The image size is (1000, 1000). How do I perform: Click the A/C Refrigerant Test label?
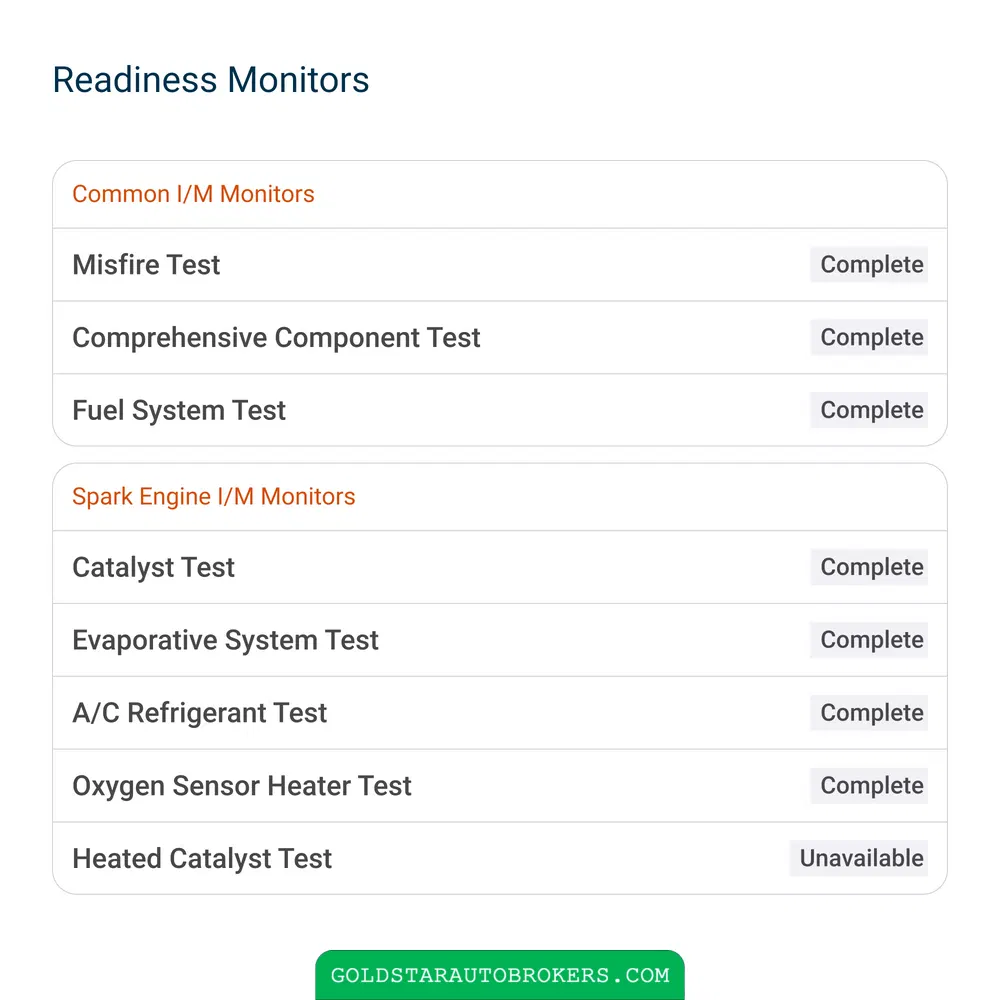[x=200, y=712]
